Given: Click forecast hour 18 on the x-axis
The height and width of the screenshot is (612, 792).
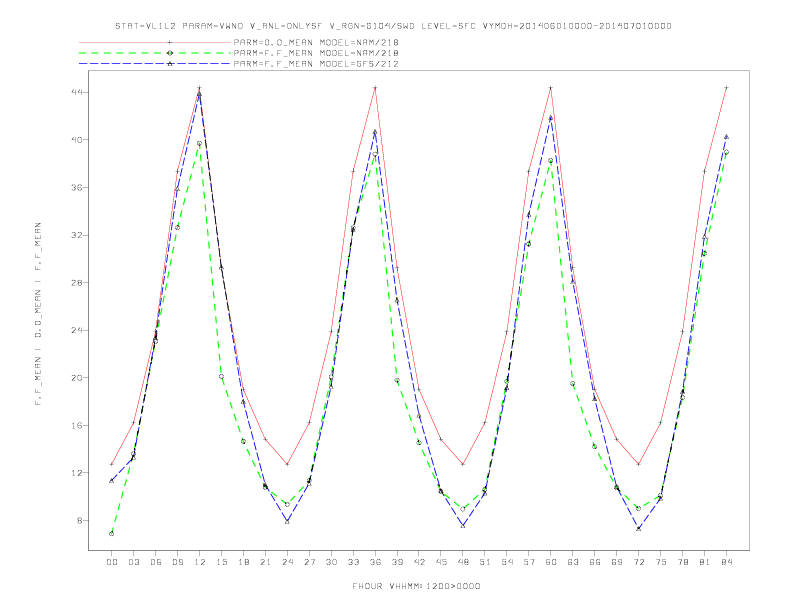Looking at the screenshot, I should coord(243,562).
